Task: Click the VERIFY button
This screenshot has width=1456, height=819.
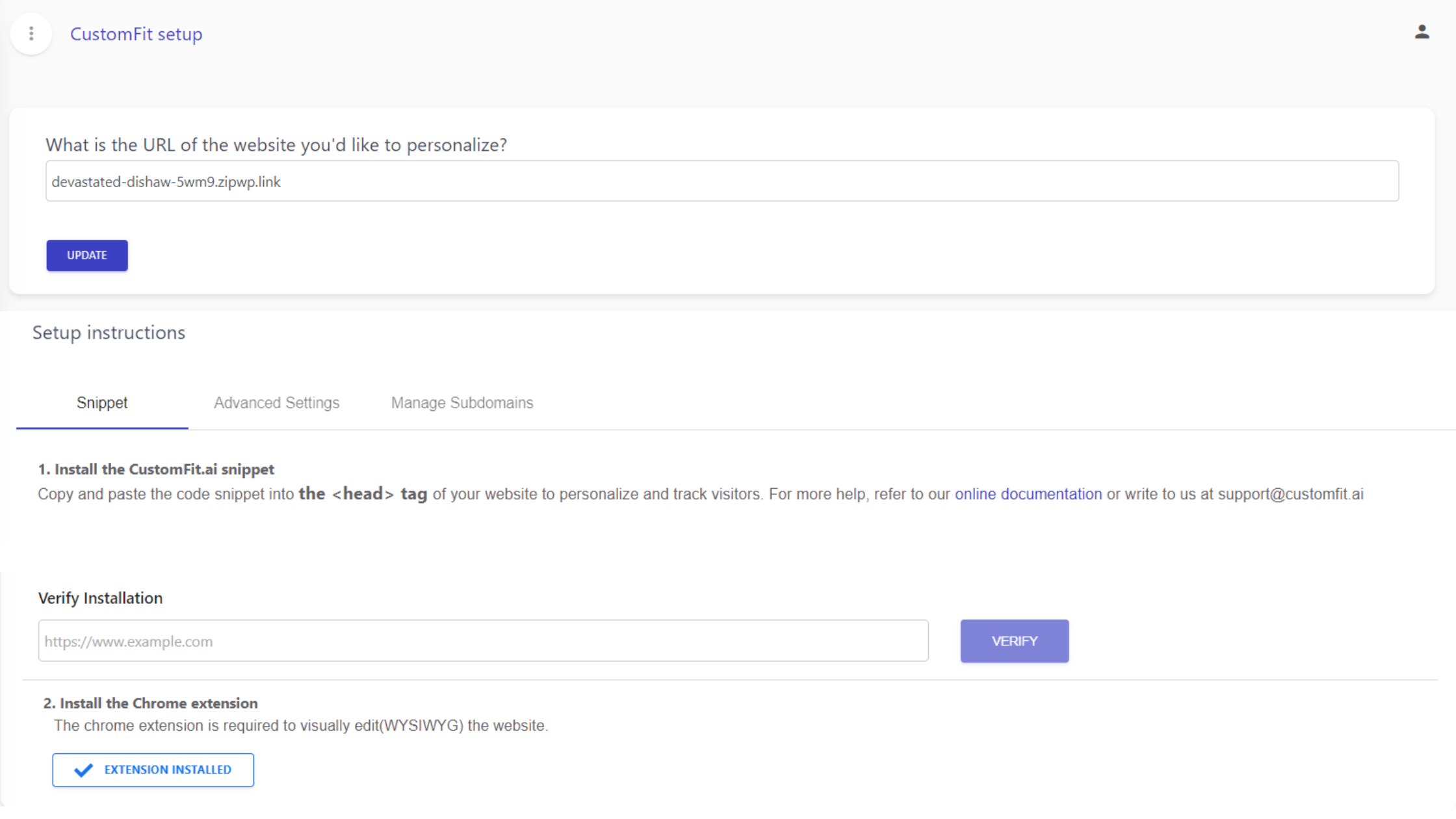Action: pyautogui.click(x=1015, y=641)
